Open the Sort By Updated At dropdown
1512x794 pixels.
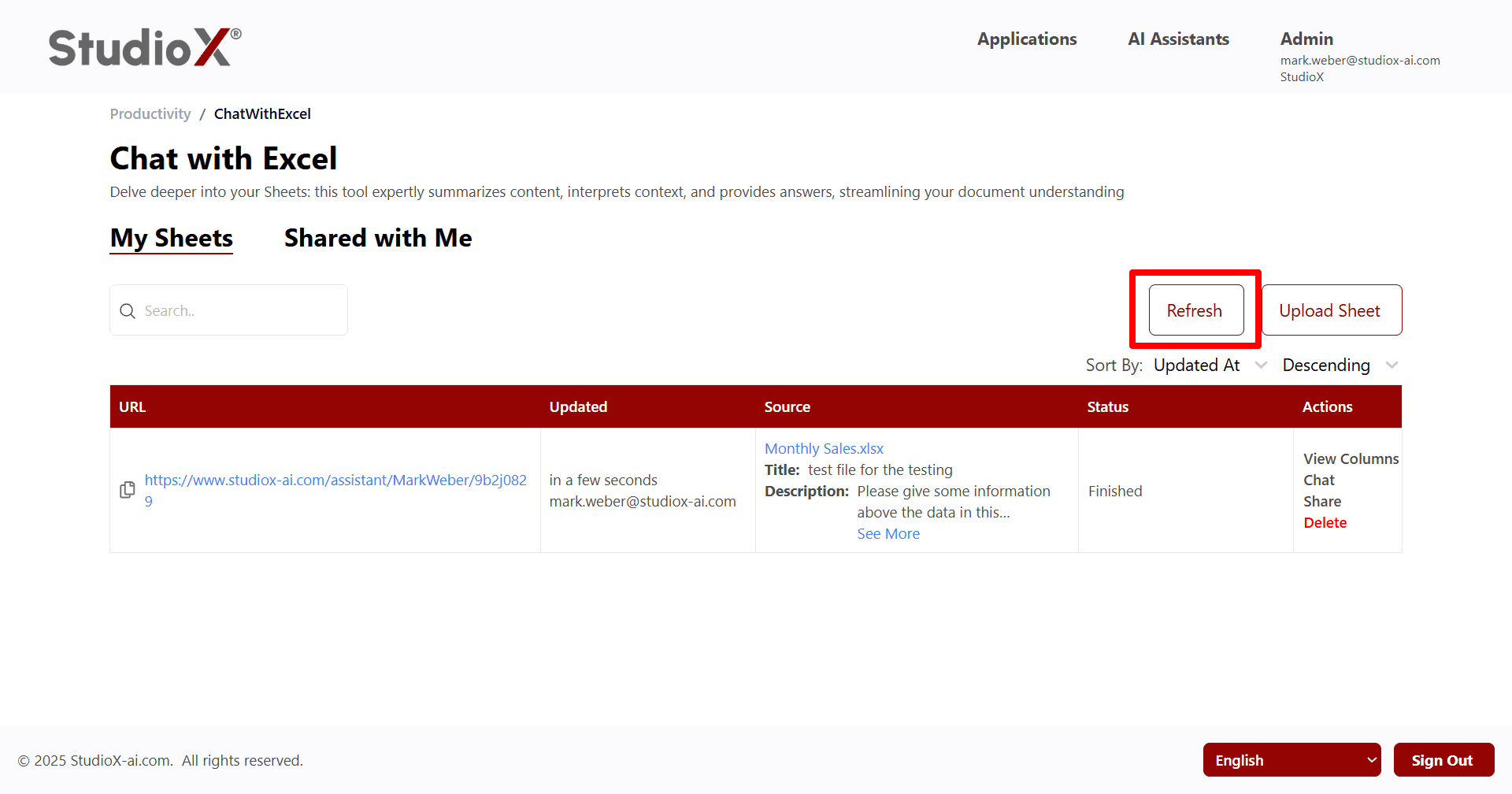point(1209,365)
